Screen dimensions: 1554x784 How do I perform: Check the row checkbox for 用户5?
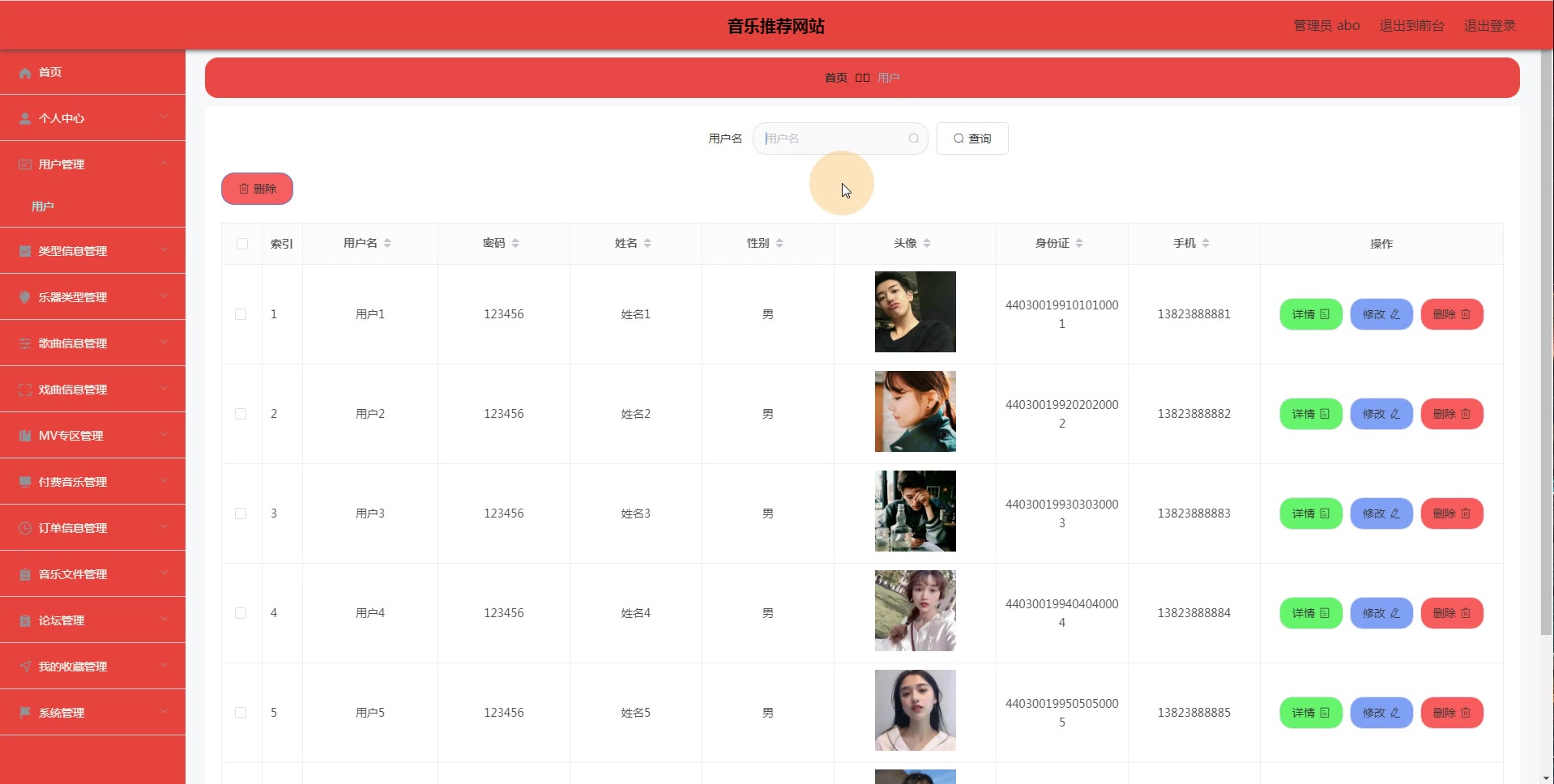[241, 713]
